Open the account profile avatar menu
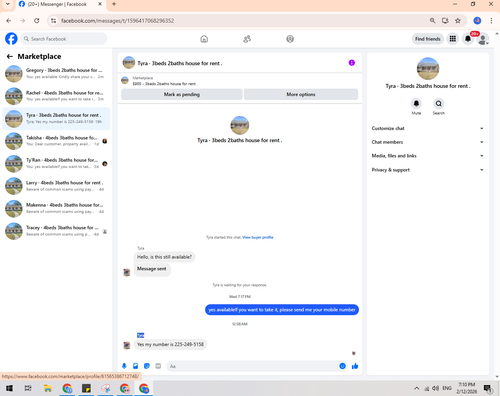The image size is (500, 396). [x=483, y=39]
